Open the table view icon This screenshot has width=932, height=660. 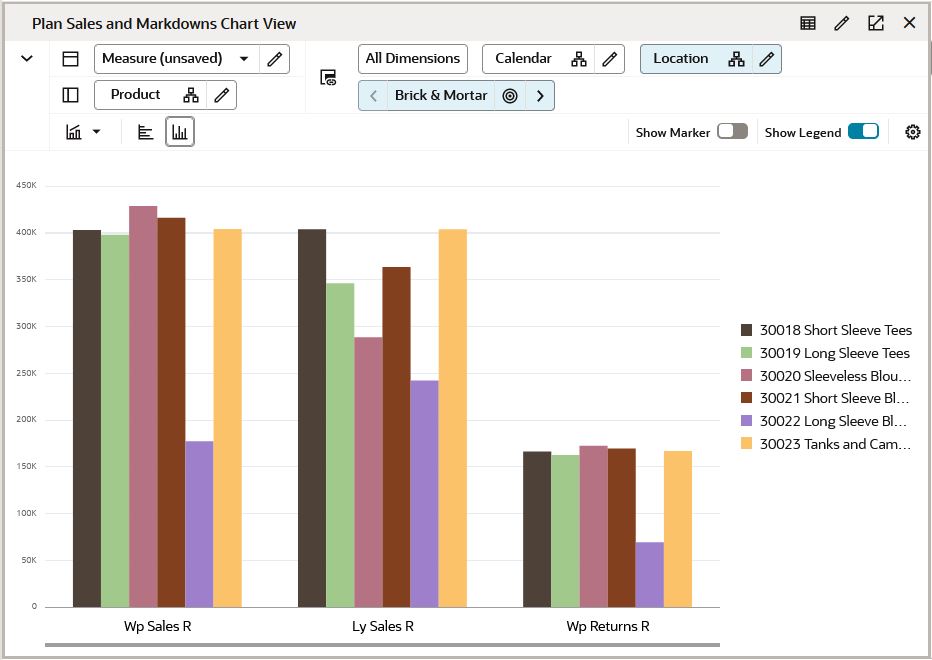coord(807,23)
